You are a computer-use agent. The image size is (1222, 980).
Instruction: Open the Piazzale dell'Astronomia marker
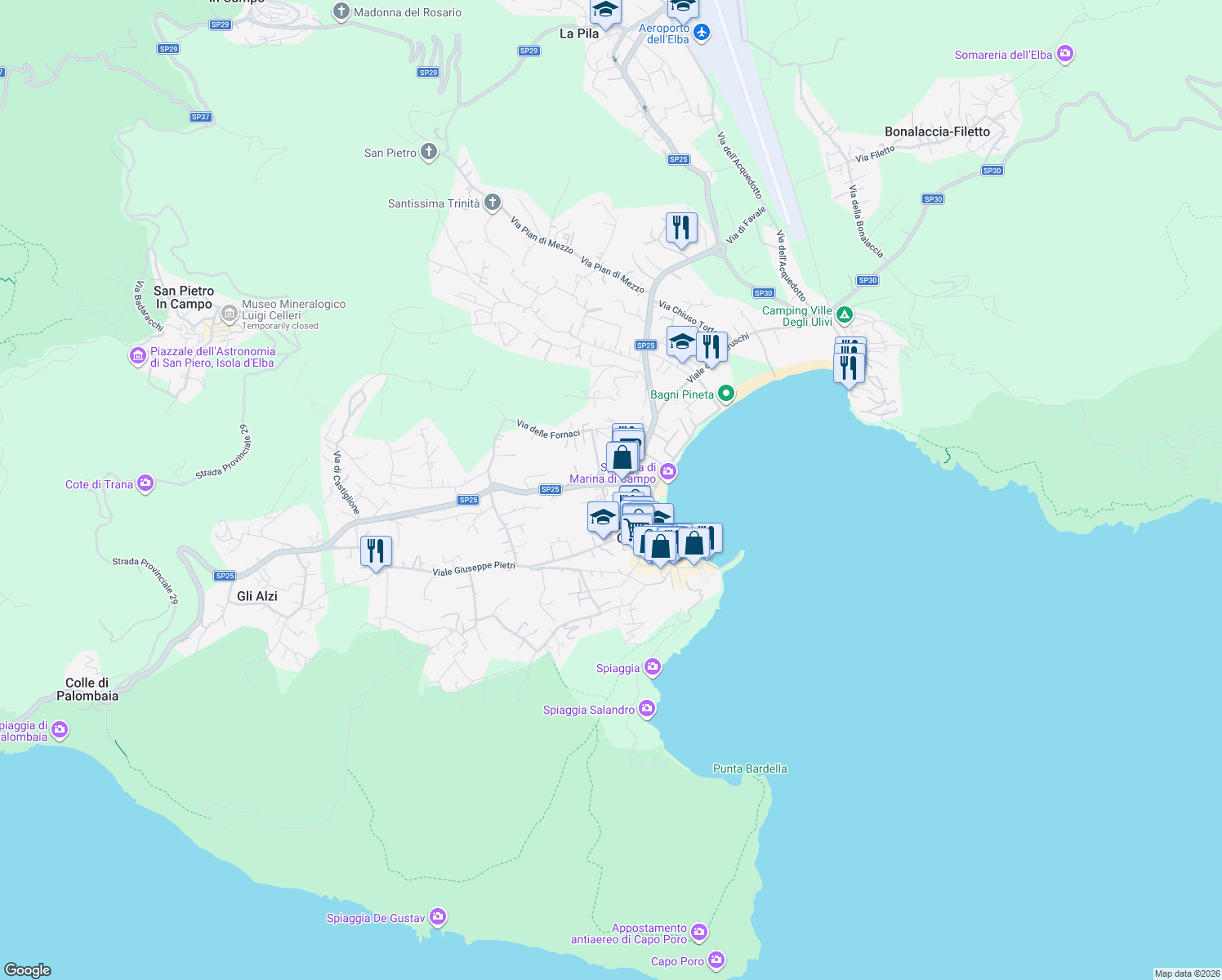(x=137, y=354)
